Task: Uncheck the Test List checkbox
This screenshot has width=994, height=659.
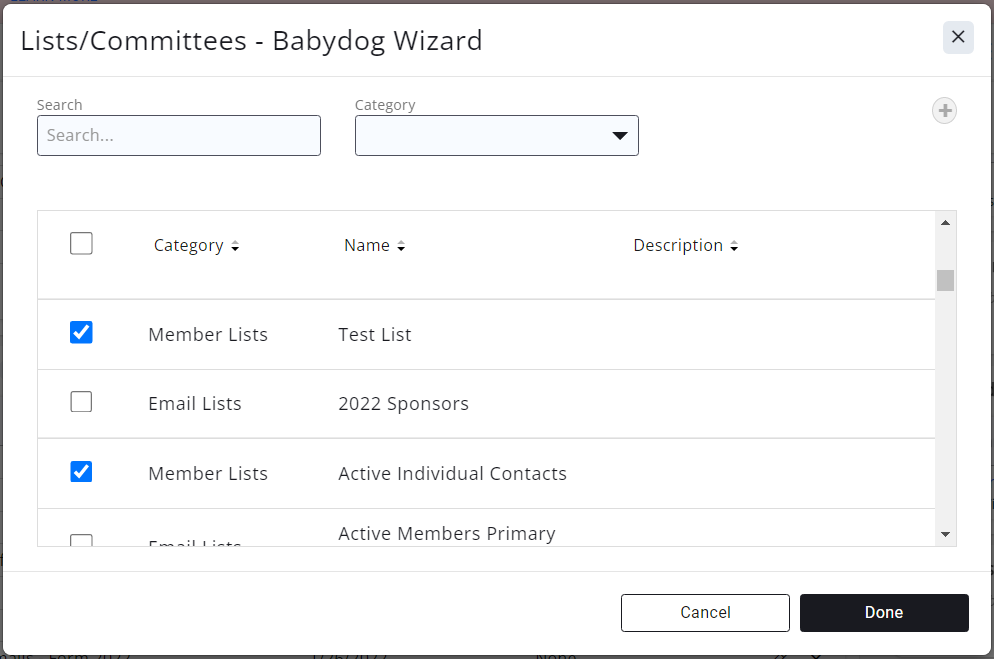Action: (81, 332)
